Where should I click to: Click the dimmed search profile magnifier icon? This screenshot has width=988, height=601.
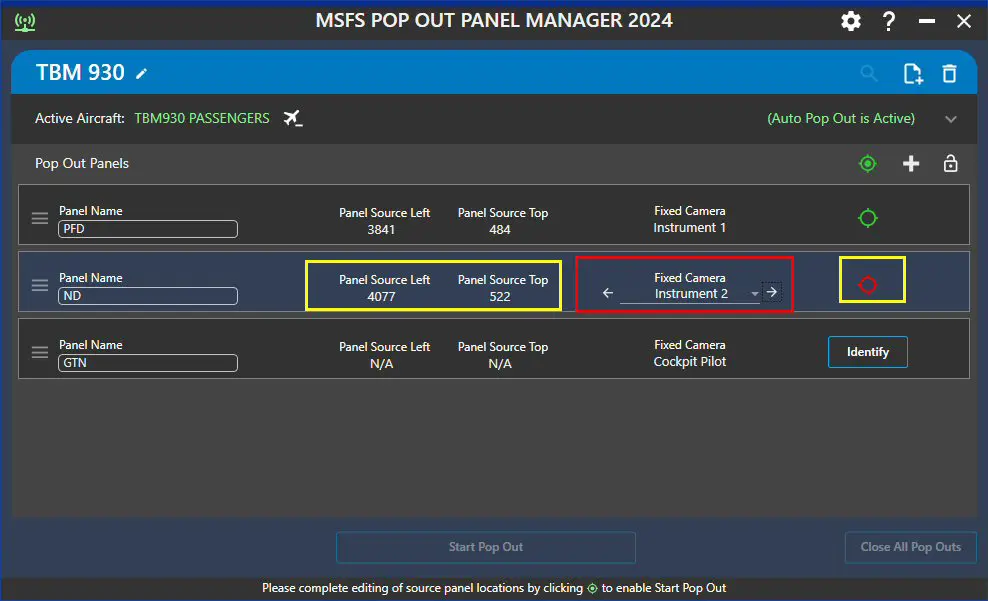(869, 74)
